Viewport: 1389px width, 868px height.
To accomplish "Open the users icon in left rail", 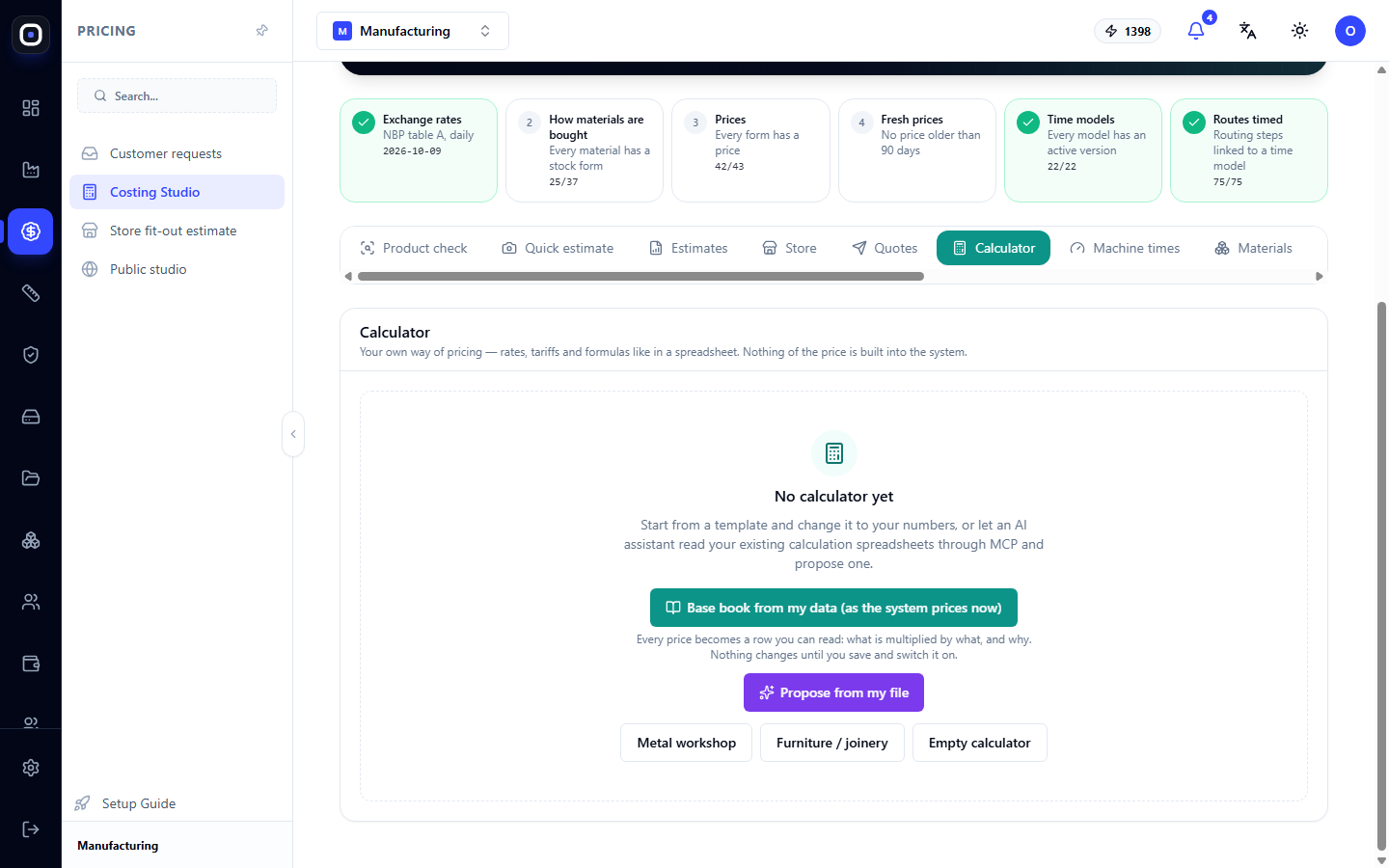I will (31, 602).
